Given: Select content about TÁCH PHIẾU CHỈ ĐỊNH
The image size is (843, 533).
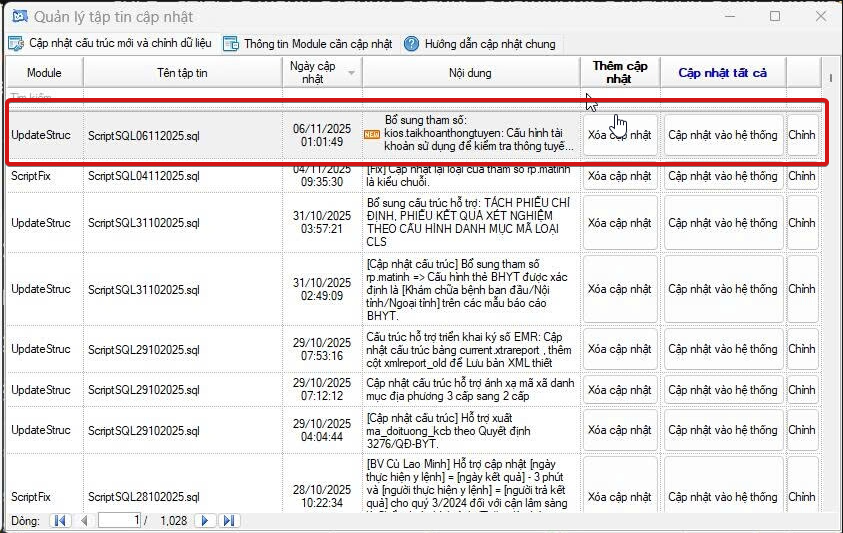Looking at the screenshot, I should 469,222.
